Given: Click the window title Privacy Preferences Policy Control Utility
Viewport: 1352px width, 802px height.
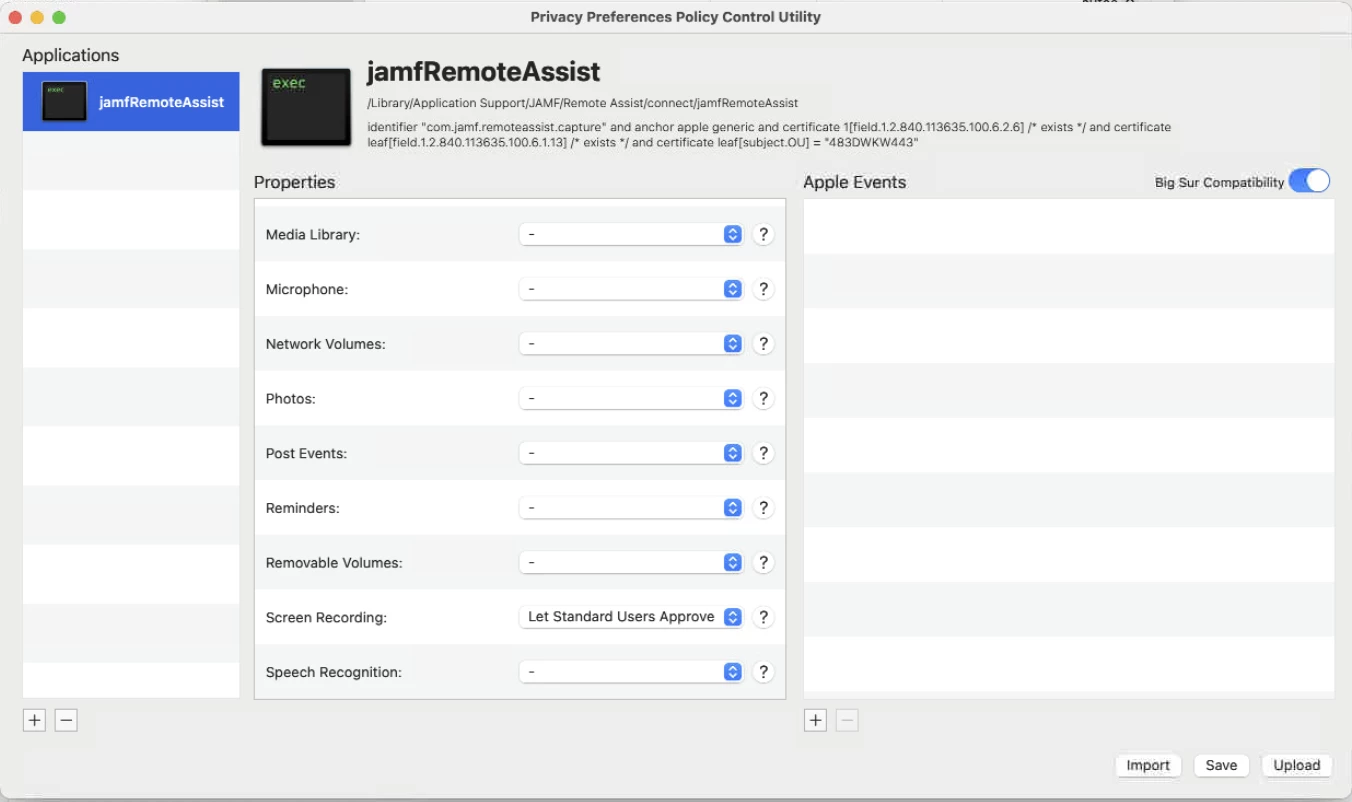Looking at the screenshot, I should pos(676,17).
